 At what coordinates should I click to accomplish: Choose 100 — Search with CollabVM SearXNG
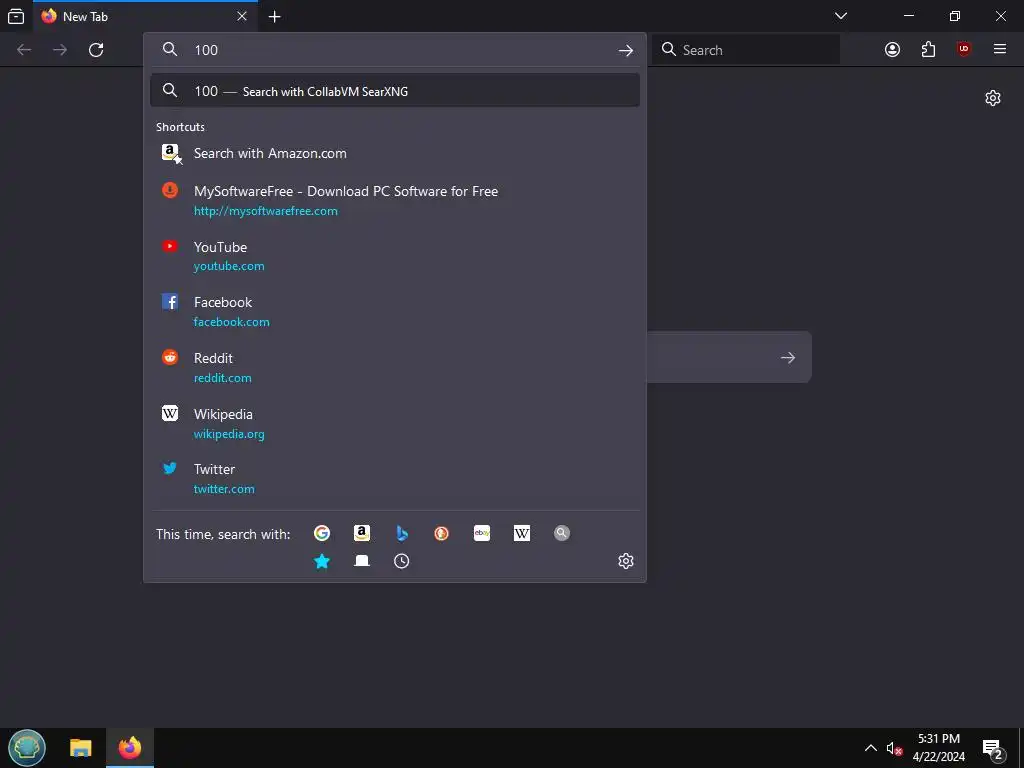(x=394, y=91)
